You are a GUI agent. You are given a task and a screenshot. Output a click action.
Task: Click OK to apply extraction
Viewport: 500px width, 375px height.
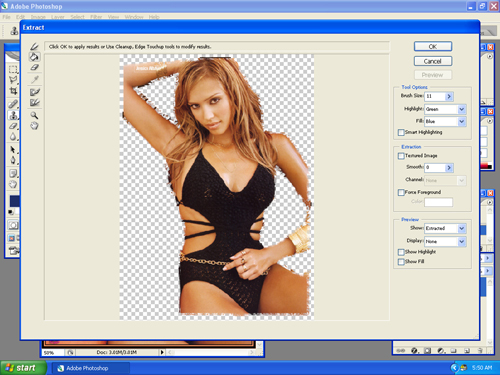pyautogui.click(x=433, y=47)
